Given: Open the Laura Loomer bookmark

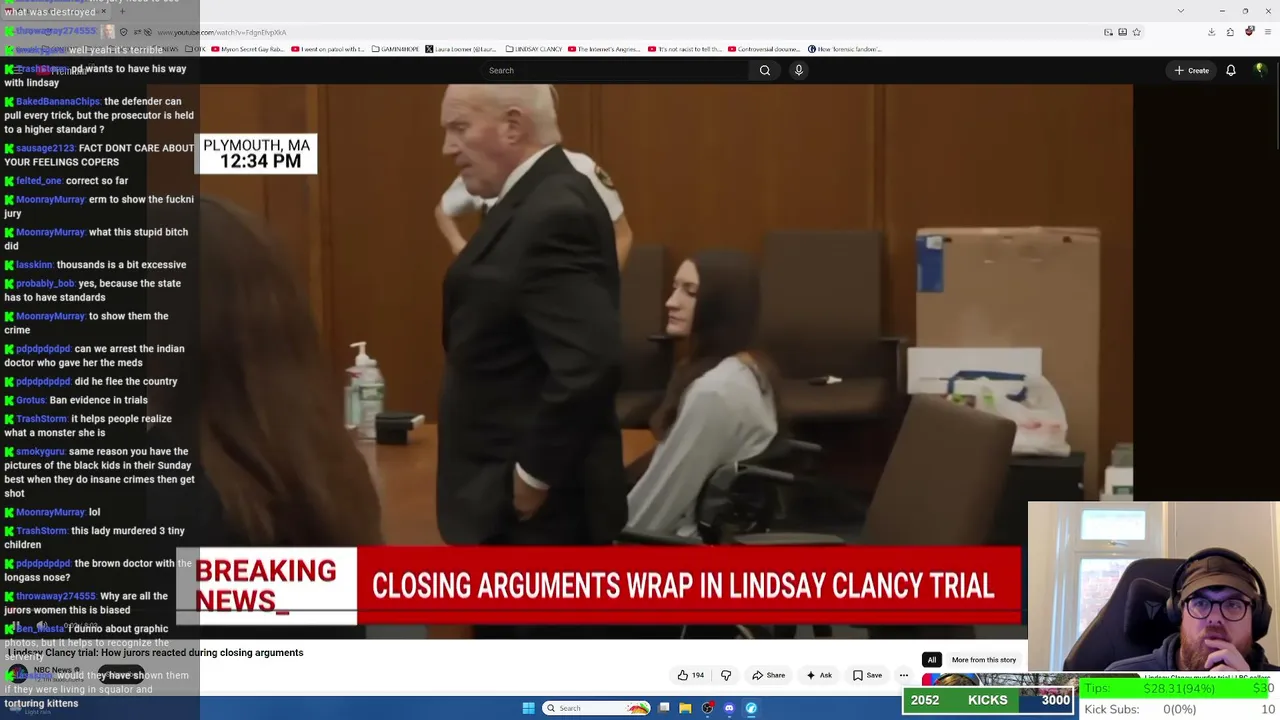Looking at the screenshot, I should 461,49.
